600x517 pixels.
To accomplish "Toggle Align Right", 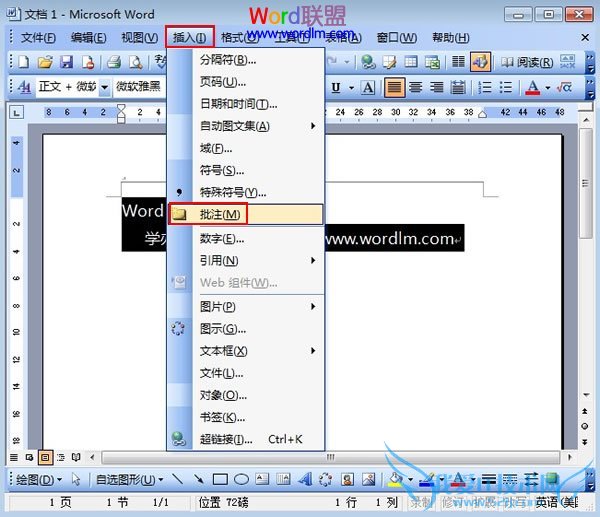I will pyautogui.click(x=437, y=88).
